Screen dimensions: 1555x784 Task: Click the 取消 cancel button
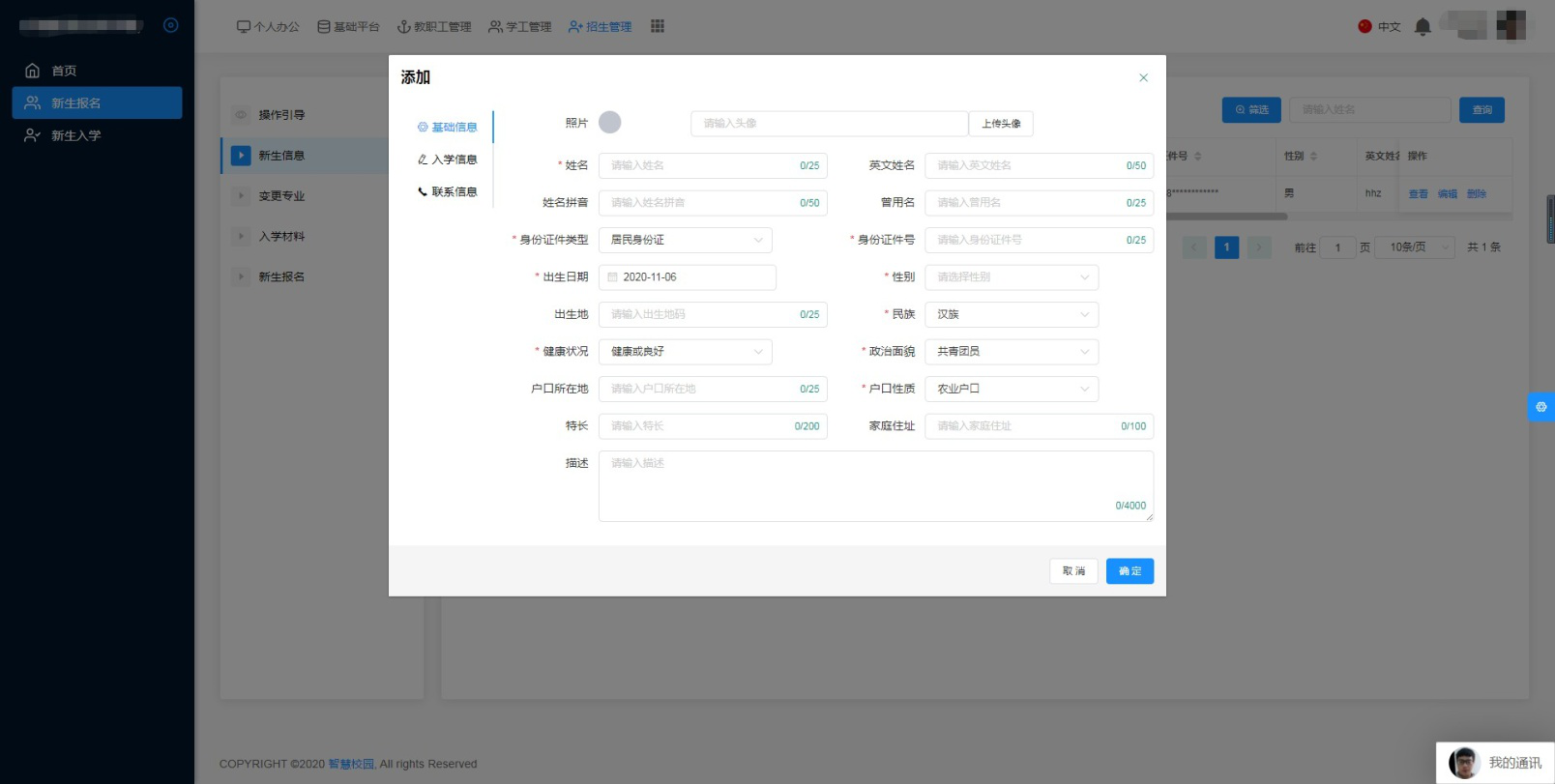pyautogui.click(x=1073, y=571)
